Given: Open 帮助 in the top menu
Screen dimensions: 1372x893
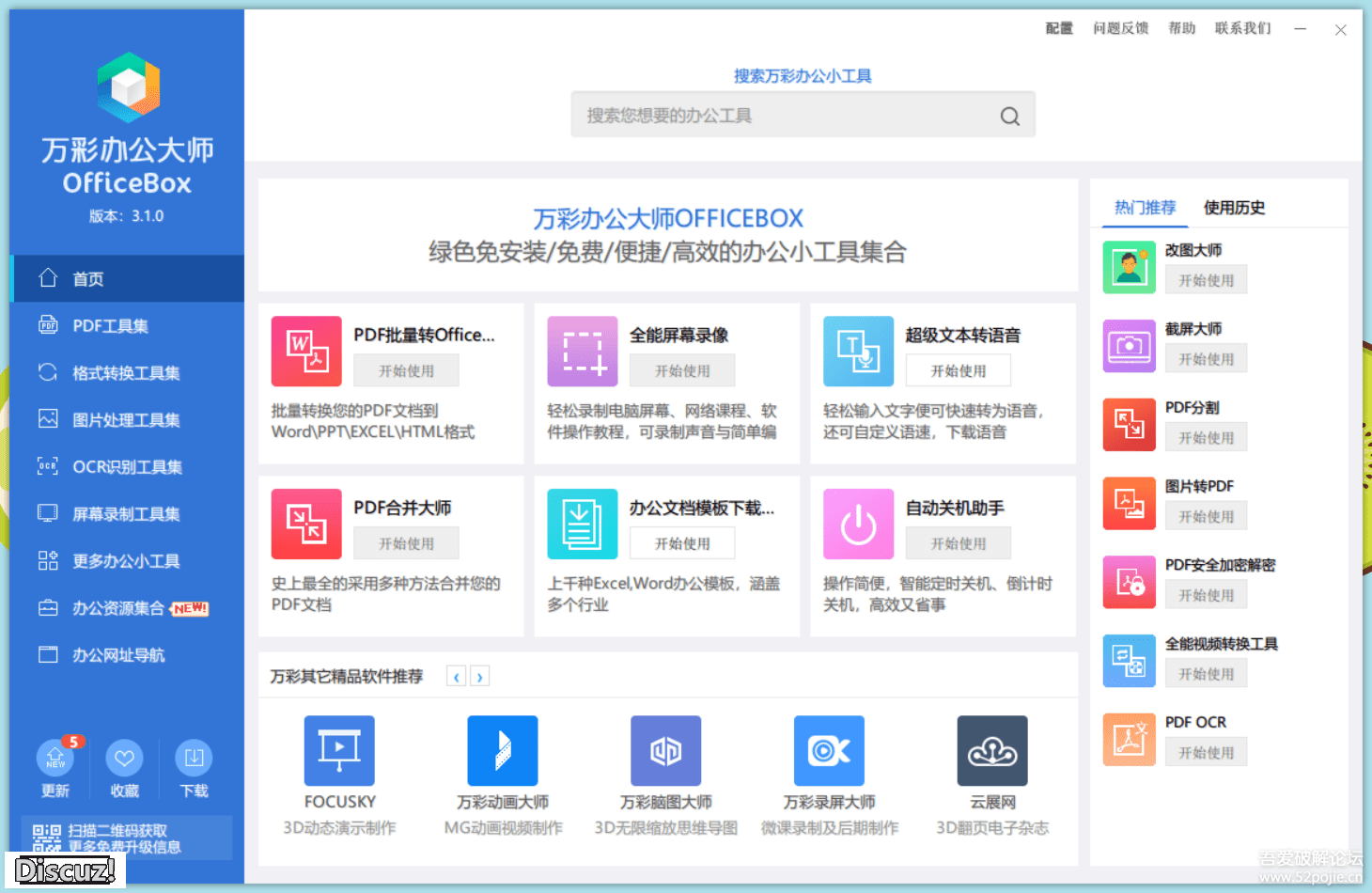Looking at the screenshot, I should [1181, 28].
